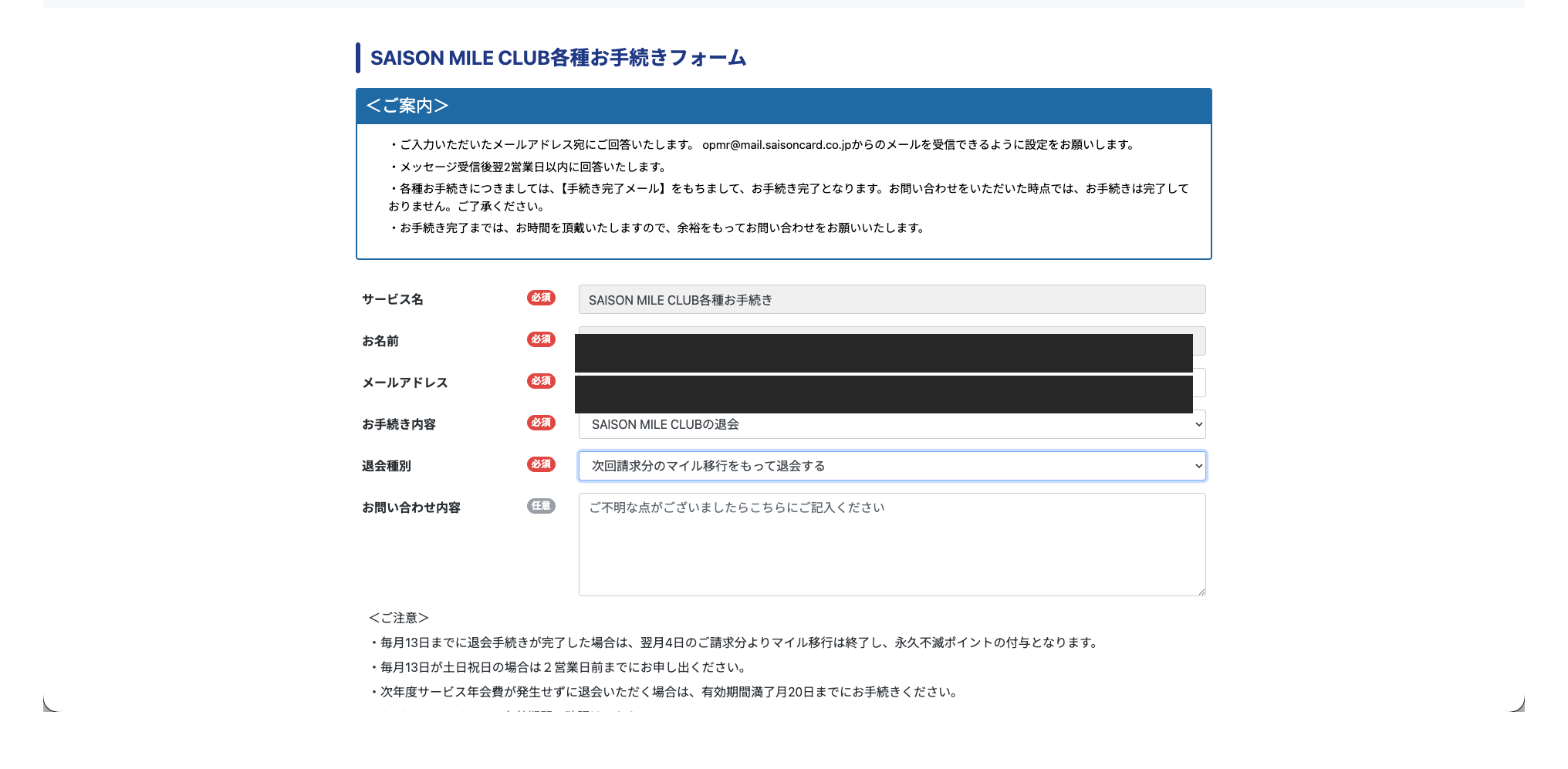Click the 必須 badge next to お名前

[541, 339]
